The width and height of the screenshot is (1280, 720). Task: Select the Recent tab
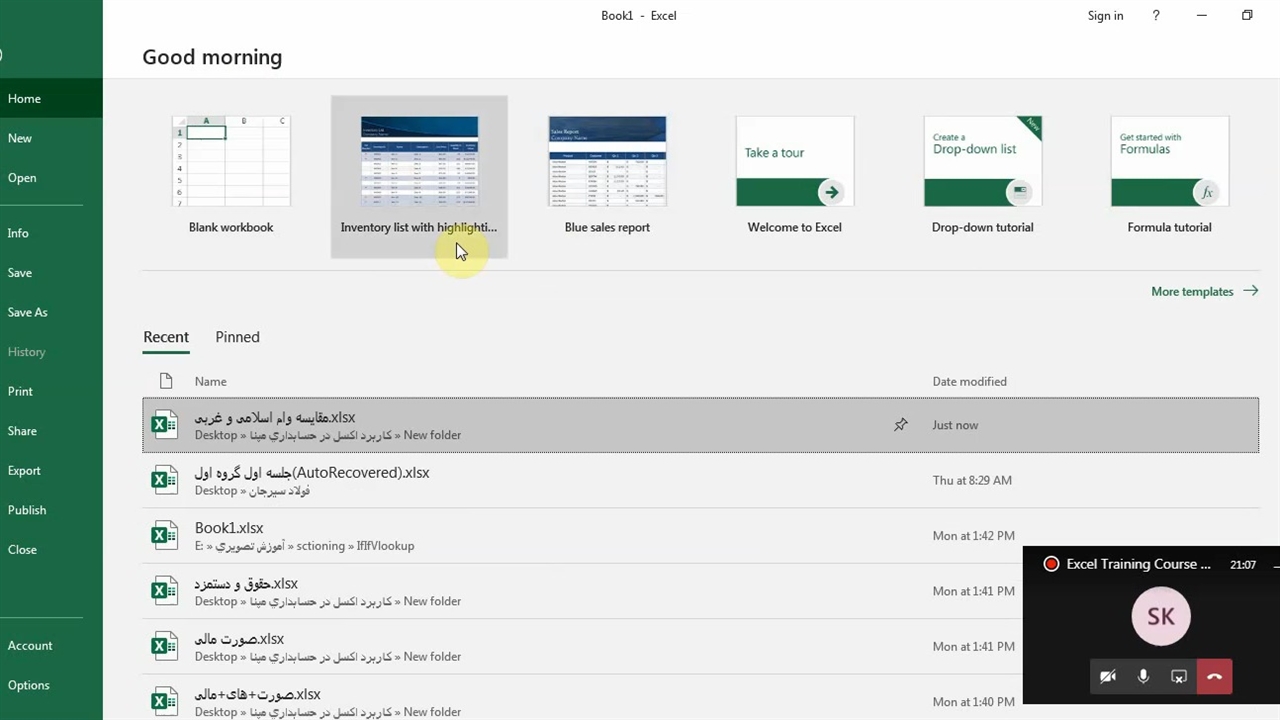click(x=166, y=337)
